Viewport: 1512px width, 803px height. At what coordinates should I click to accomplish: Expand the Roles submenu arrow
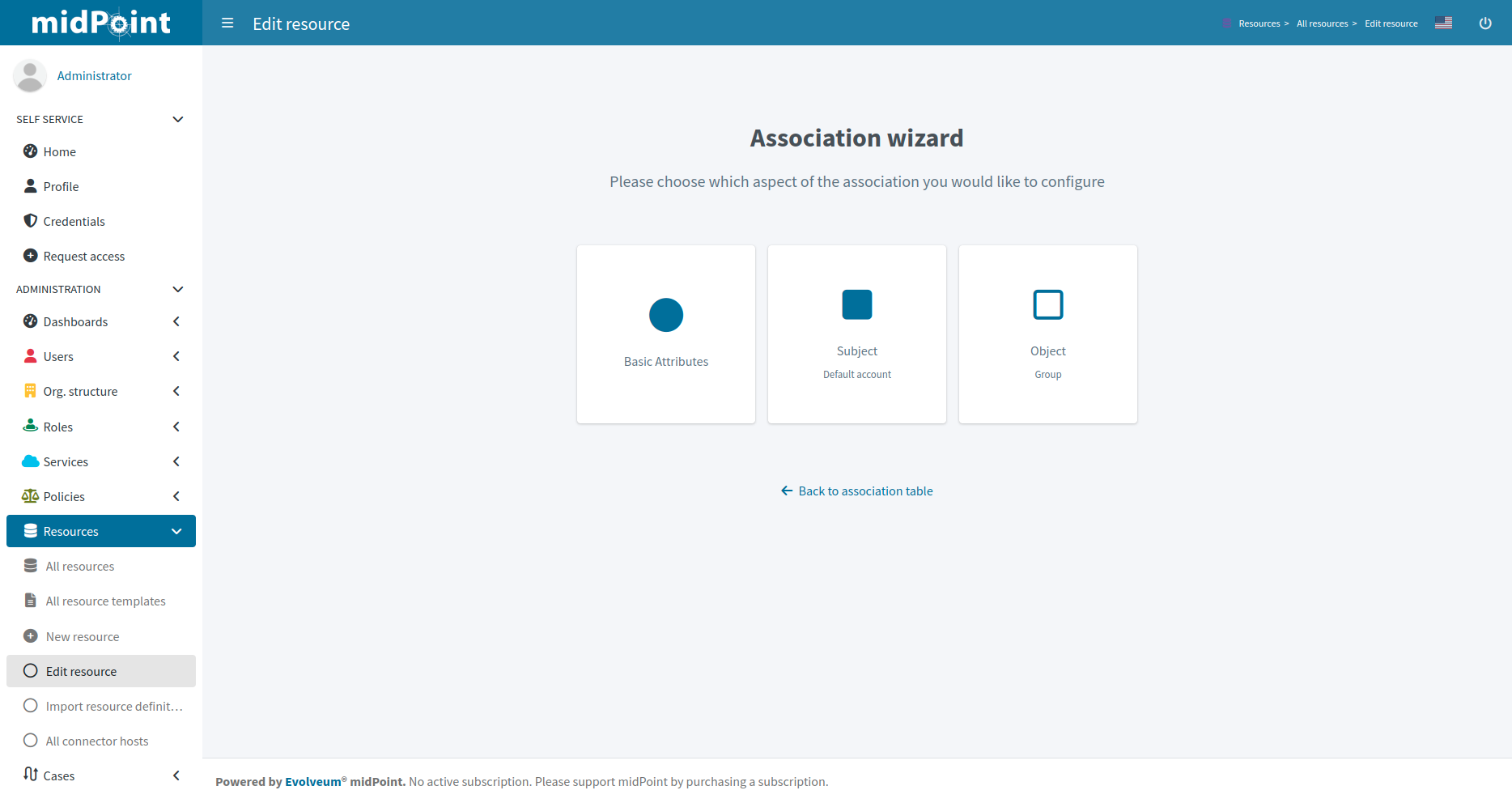(176, 427)
